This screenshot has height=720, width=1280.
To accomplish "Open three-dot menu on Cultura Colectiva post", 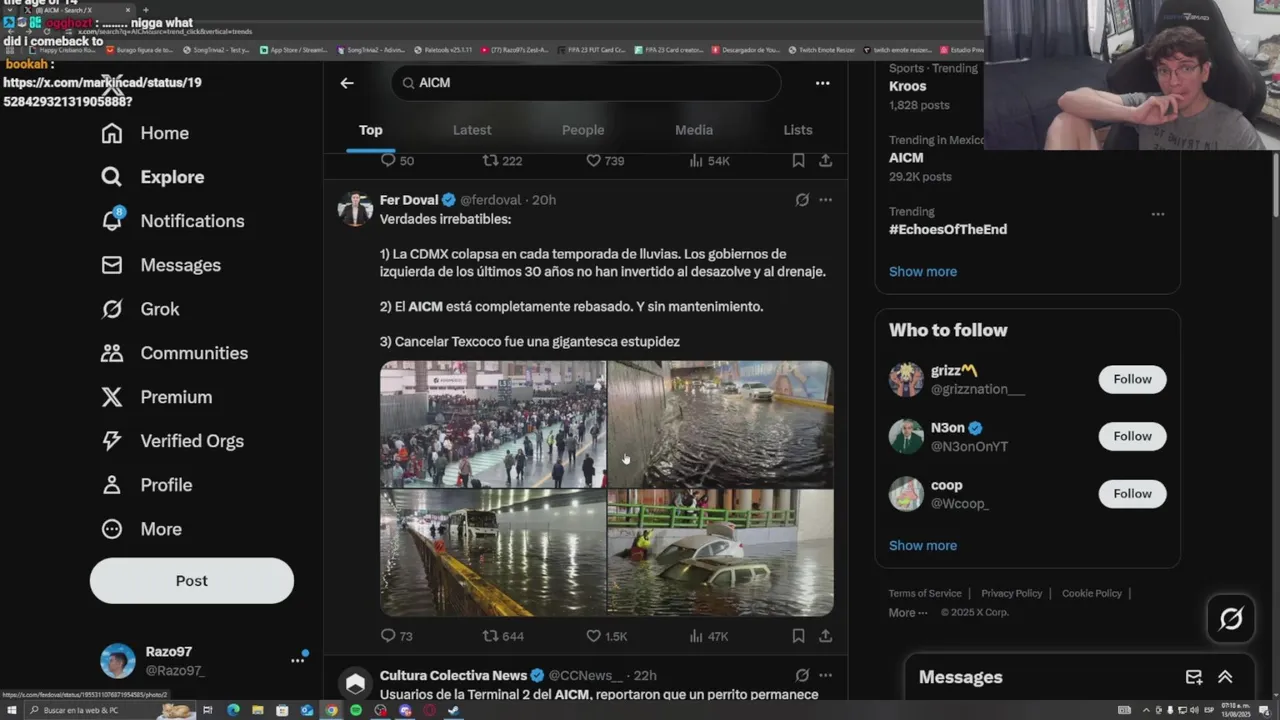I will coord(825,676).
